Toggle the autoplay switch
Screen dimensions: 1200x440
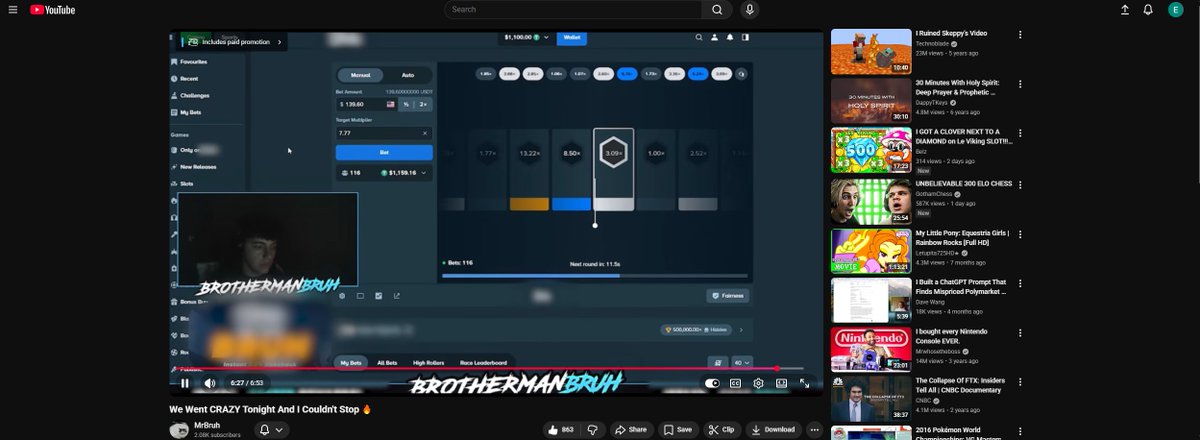coord(712,383)
